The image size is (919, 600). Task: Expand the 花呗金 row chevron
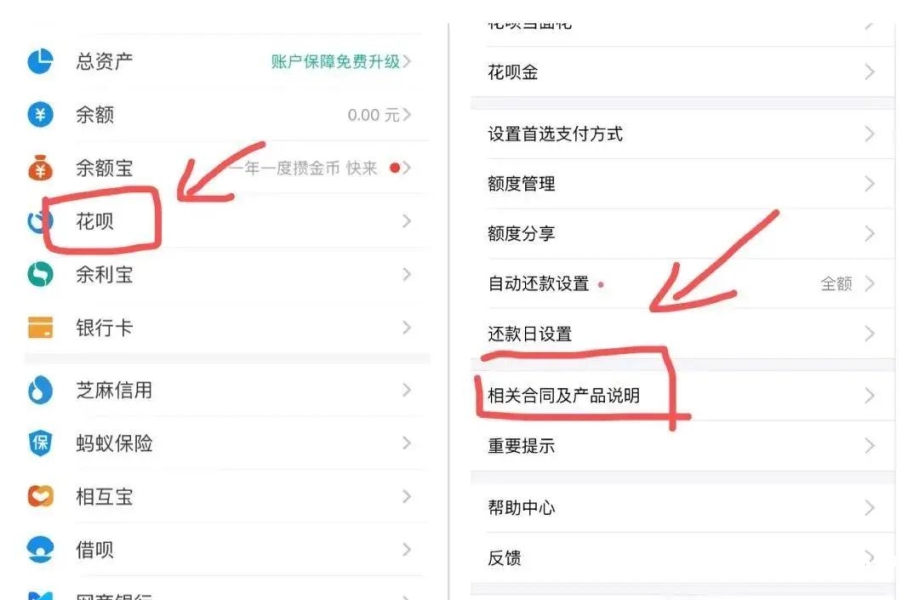[x=869, y=72]
